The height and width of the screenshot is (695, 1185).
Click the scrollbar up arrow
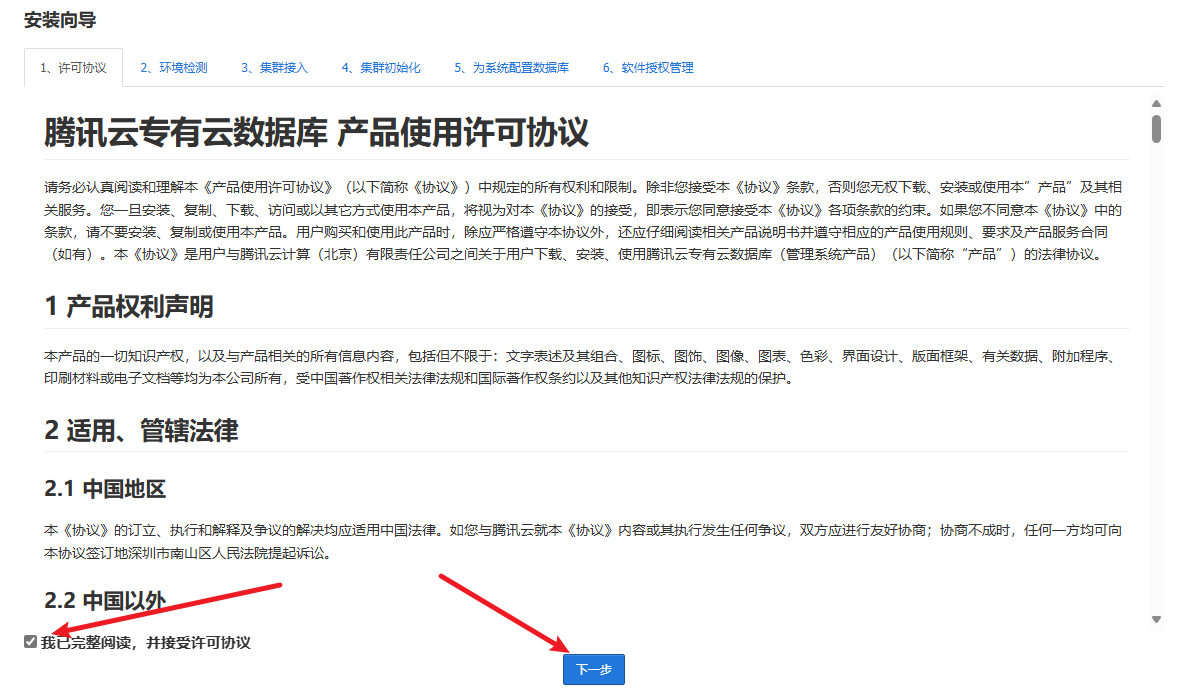point(1156,103)
